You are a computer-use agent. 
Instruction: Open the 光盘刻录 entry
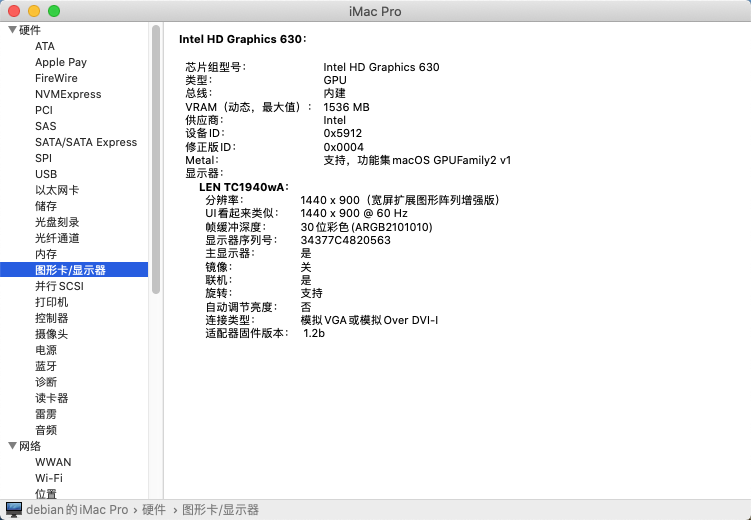coord(57,222)
